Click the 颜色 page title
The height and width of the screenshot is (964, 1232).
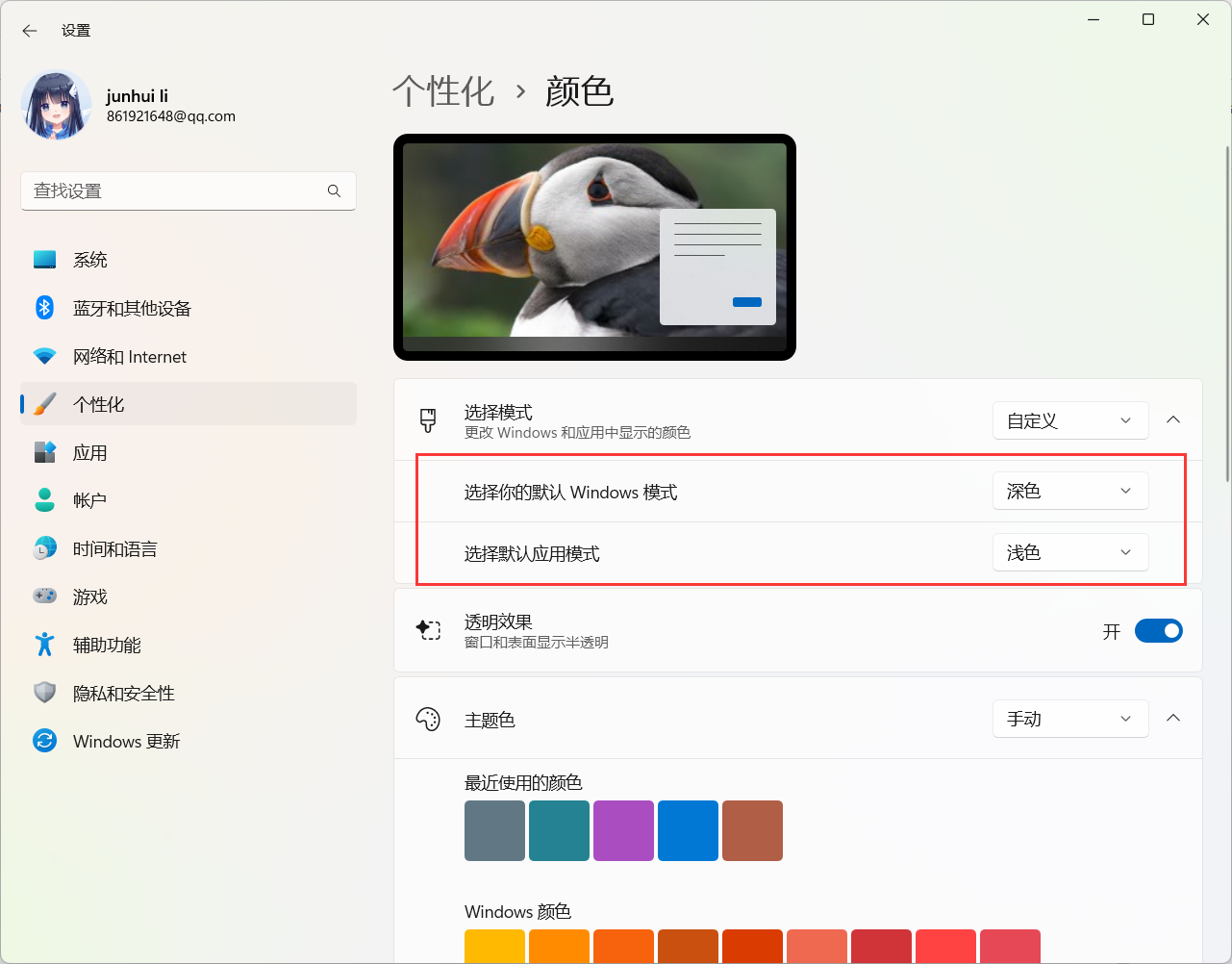[579, 91]
